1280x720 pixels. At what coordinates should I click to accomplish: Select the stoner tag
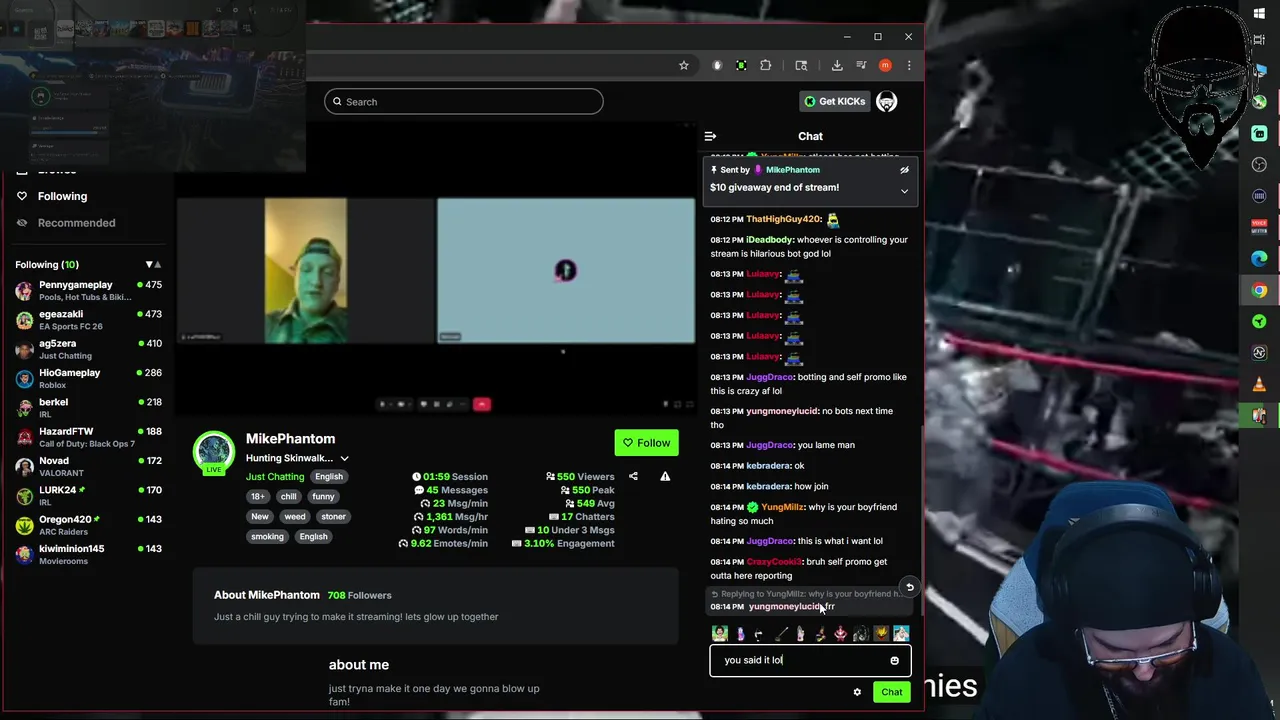tap(333, 517)
